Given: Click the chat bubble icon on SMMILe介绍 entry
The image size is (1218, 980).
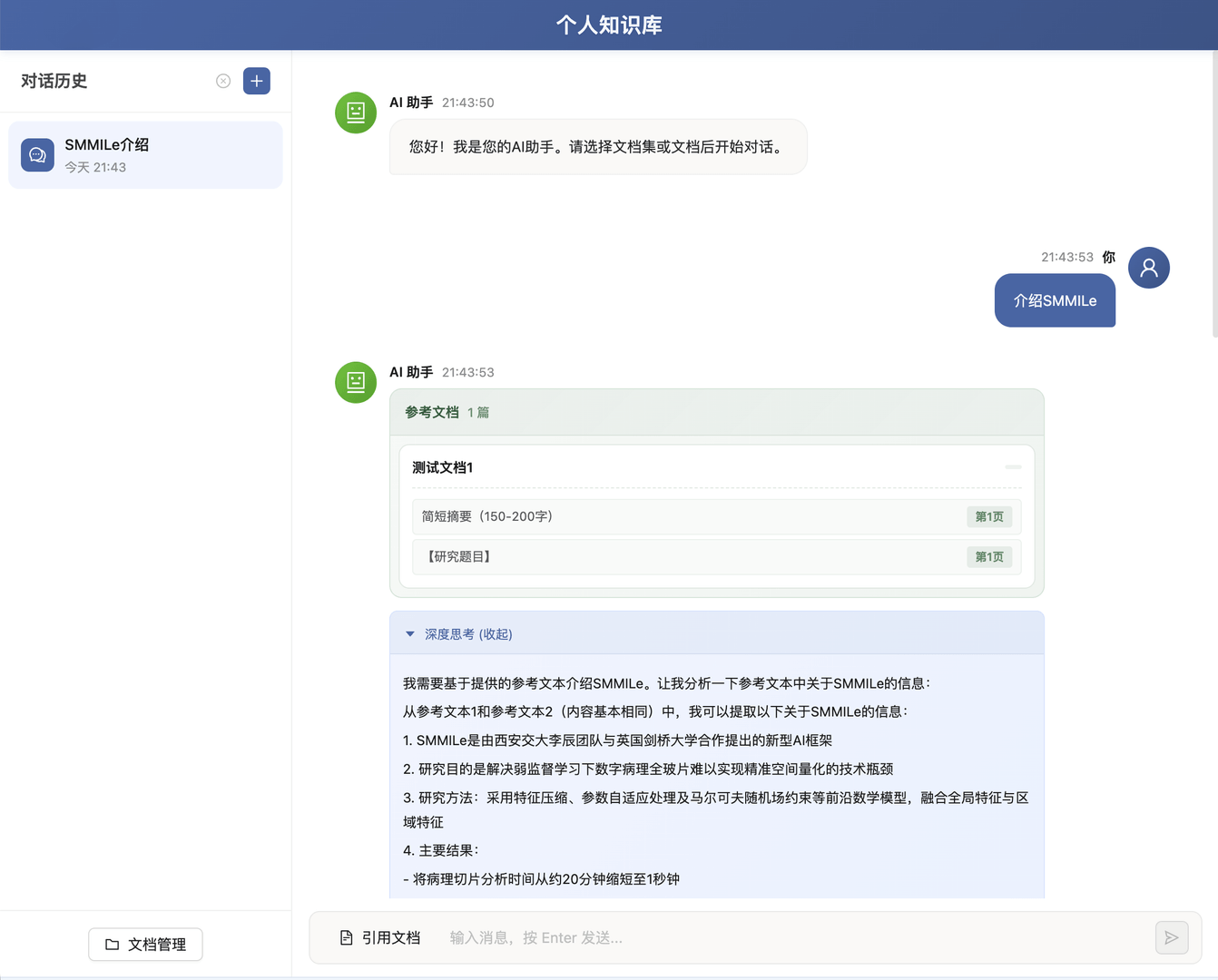Looking at the screenshot, I should (x=37, y=154).
